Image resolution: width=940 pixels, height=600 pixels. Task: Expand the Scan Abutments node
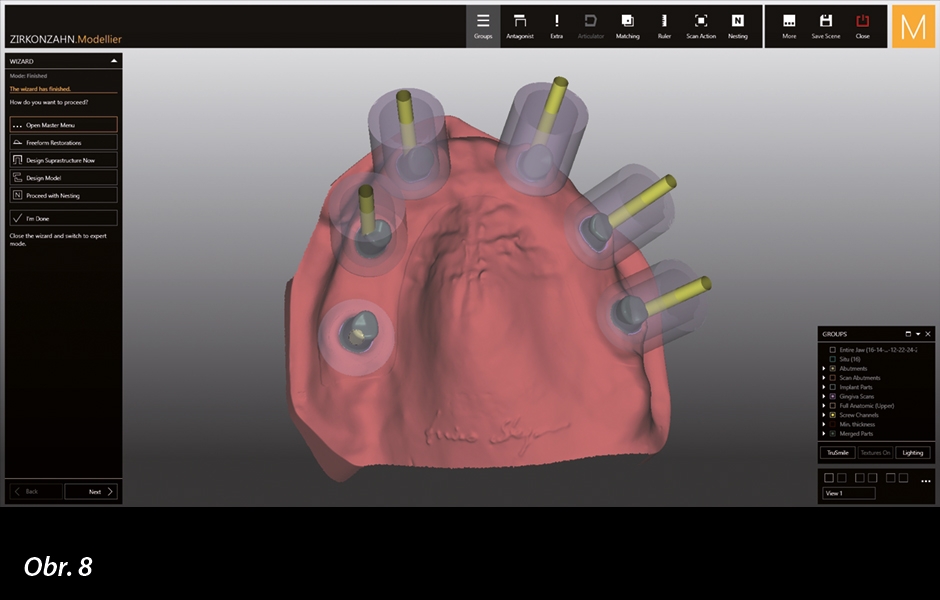click(824, 378)
